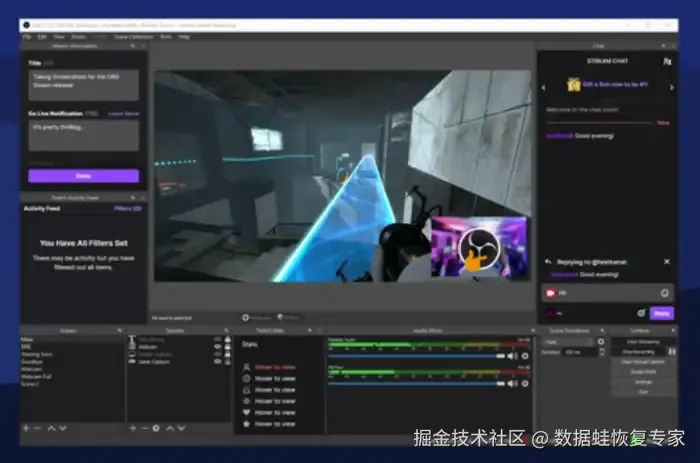Click Studio Mode in Controls
Viewport: 700px width, 463px height.
[x=643, y=372]
